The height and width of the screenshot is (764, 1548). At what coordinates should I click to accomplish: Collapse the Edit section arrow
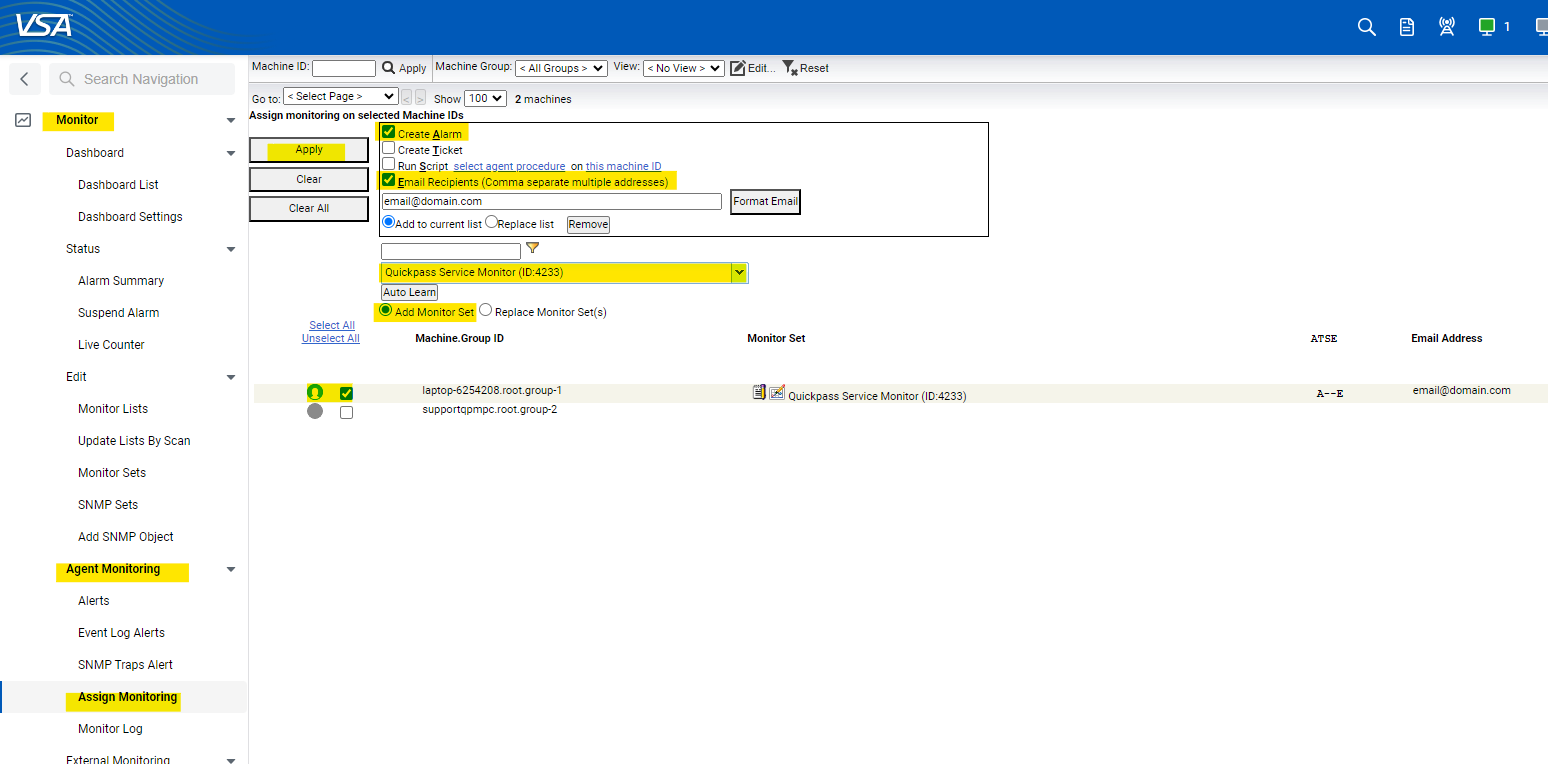click(231, 377)
